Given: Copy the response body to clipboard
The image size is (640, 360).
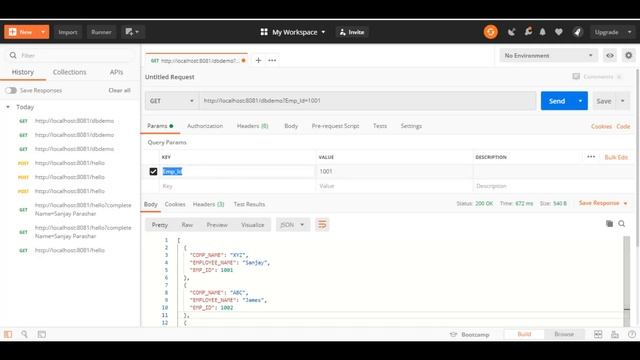Looking at the screenshot, I should [x=609, y=224].
